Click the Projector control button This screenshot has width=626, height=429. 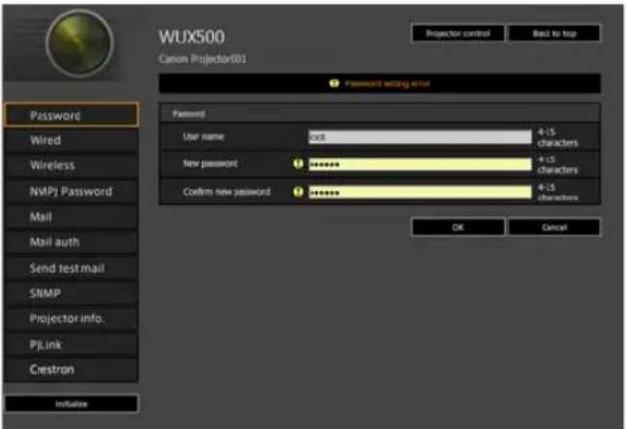(458, 34)
